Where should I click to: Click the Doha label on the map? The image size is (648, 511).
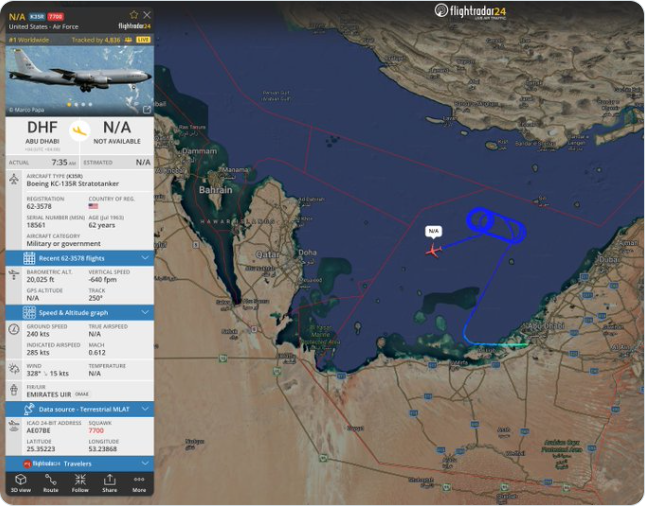click(x=307, y=252)
